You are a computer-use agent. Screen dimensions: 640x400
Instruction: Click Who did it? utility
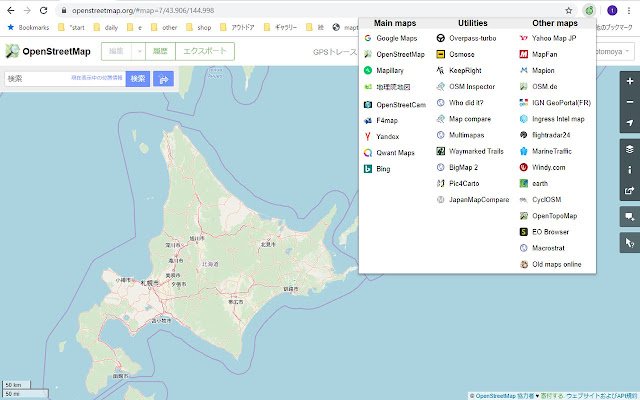tap(460, 102)
